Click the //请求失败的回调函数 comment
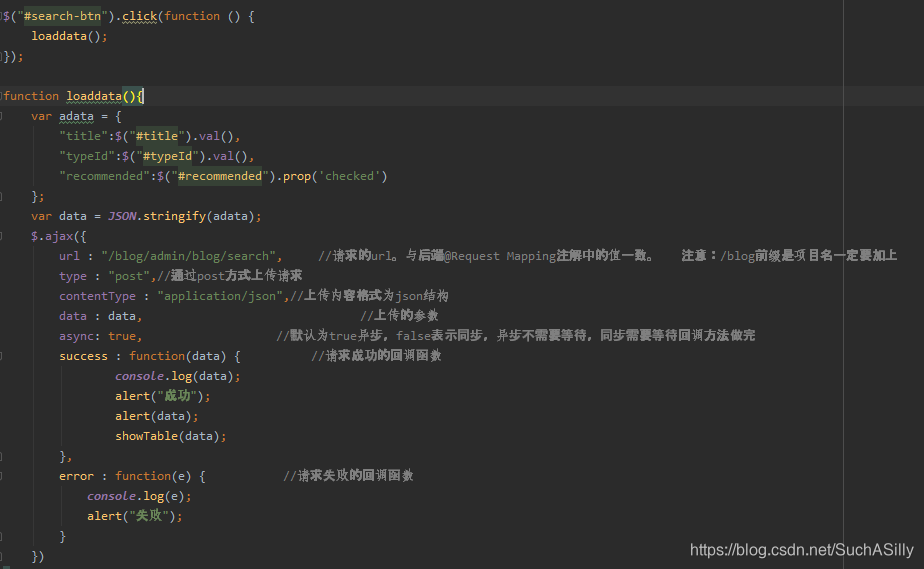 (348, 476)
